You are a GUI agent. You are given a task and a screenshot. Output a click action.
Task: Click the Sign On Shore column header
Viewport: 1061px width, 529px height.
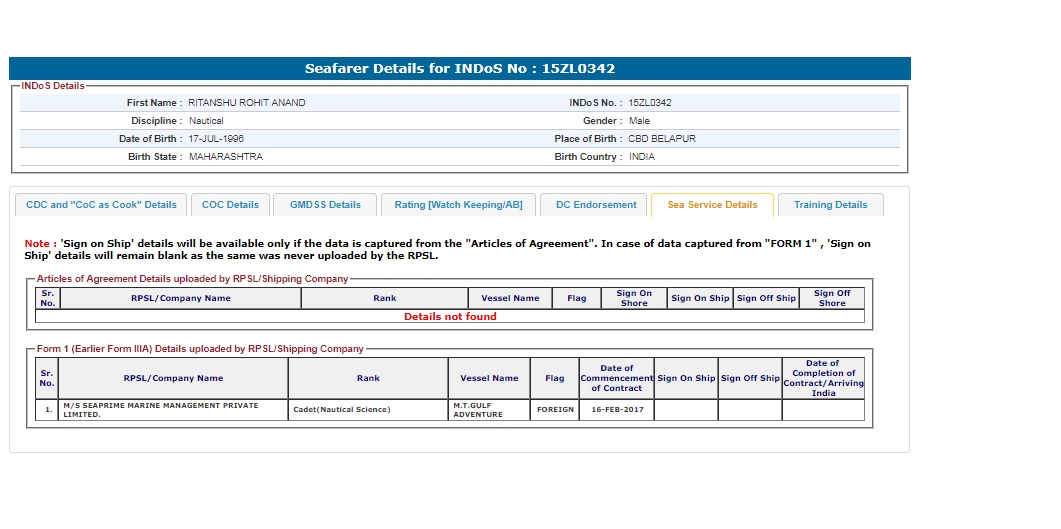[x=634, y=298]
